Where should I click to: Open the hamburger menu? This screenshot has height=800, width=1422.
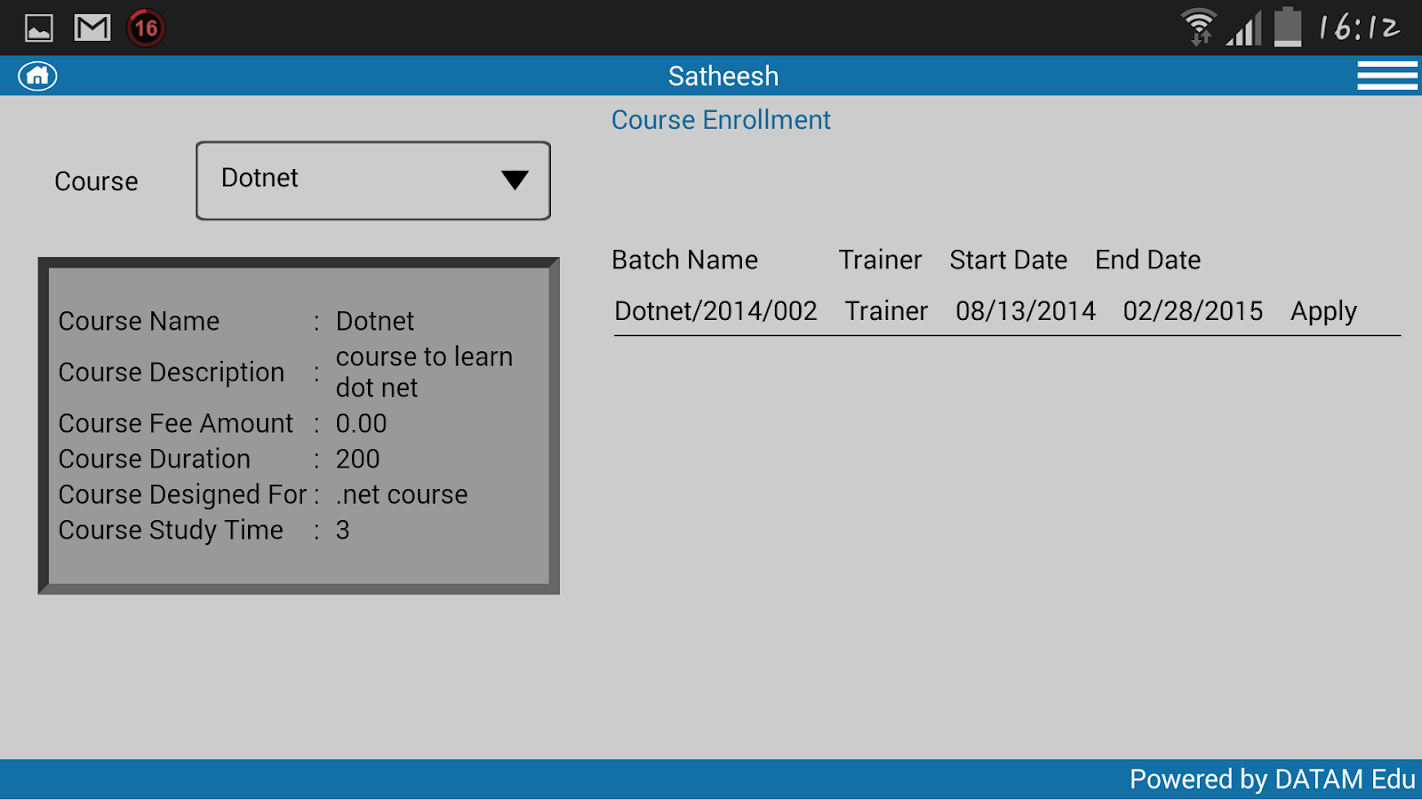(x=1387, y=76)
